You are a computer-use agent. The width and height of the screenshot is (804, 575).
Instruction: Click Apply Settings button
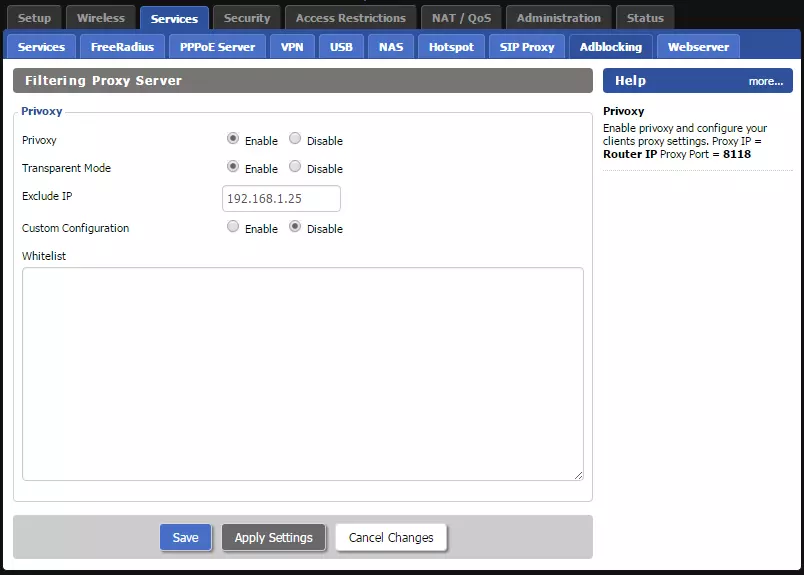pos(273,538)
